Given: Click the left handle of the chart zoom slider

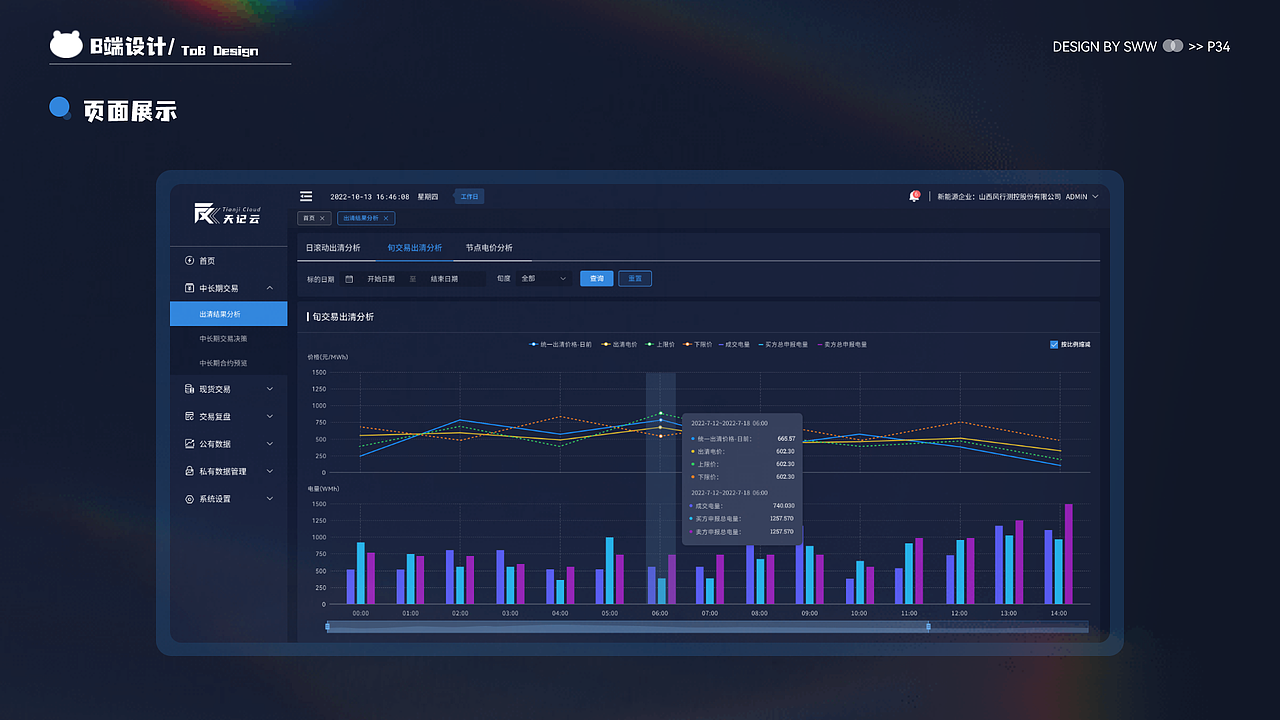Looking at the screenshot, I should 327,627.
